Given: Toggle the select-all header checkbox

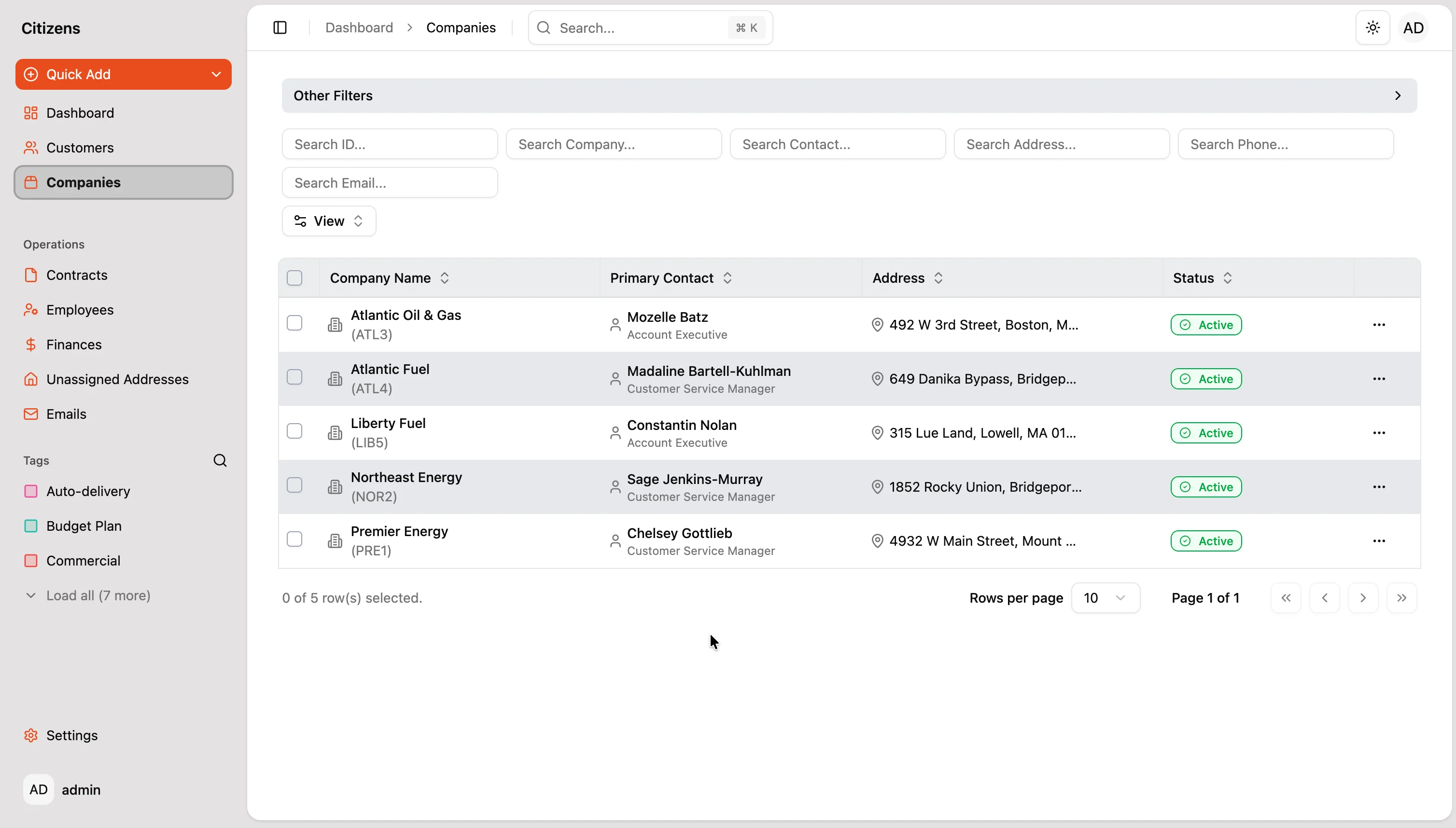Looking at the screenshot, I should click(294, 278).
